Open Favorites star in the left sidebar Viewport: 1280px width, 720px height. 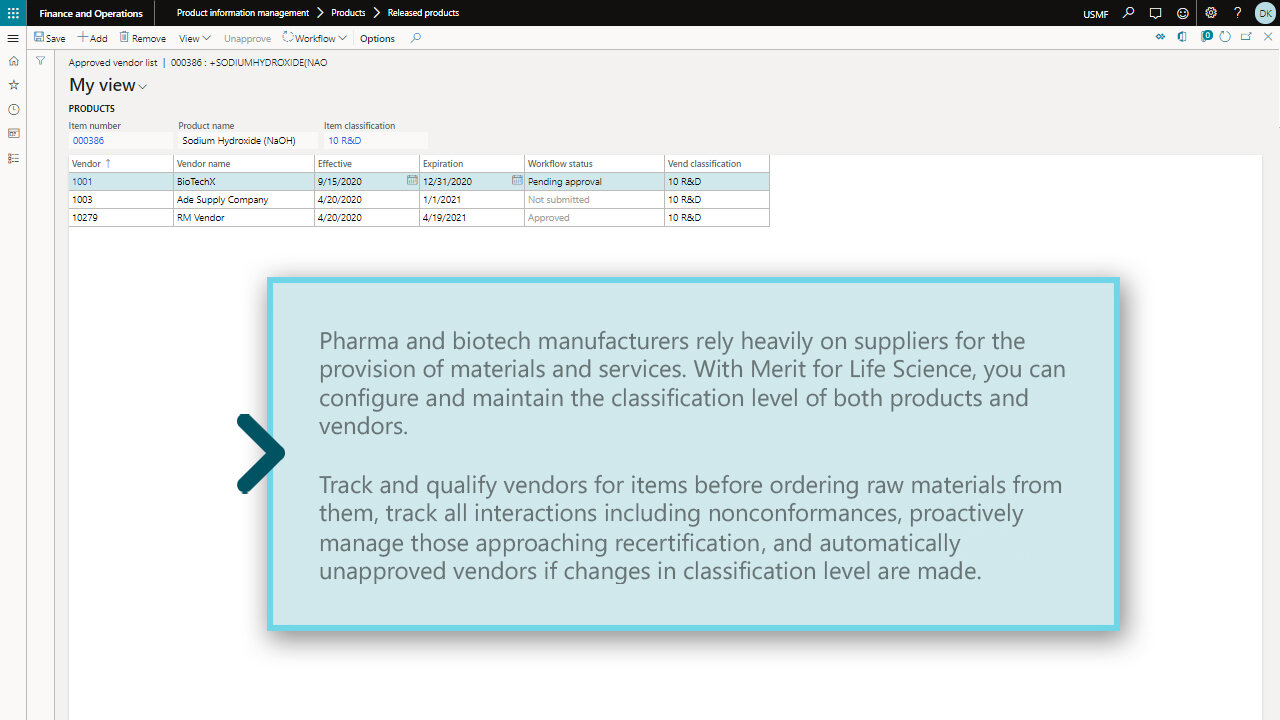(13, 85)
